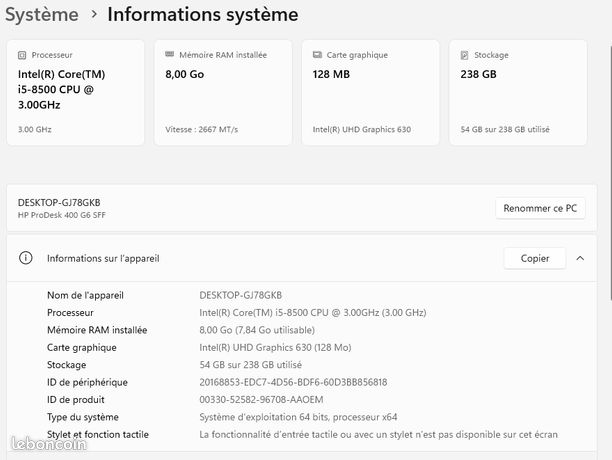
Task: Click the Mémoire RAM installée icon
Action: tap(169, 54)
